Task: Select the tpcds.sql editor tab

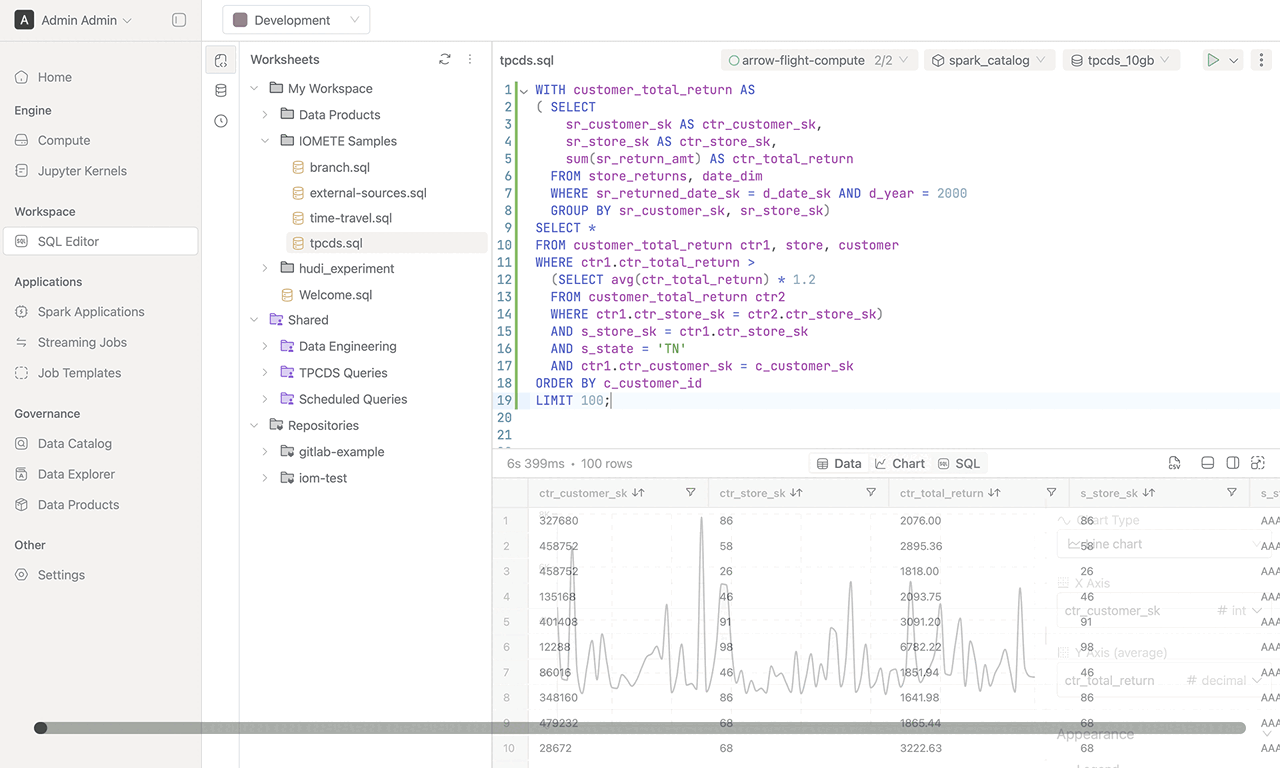Action: [x=527, y=60]
